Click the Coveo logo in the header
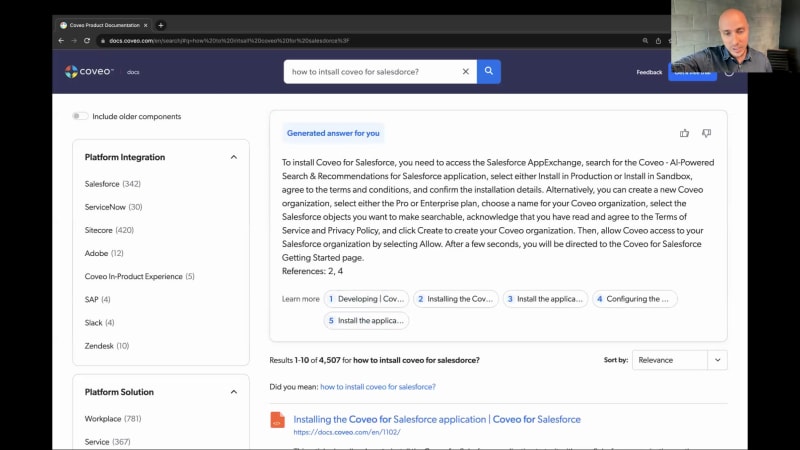800x450 pixels. 89,71
